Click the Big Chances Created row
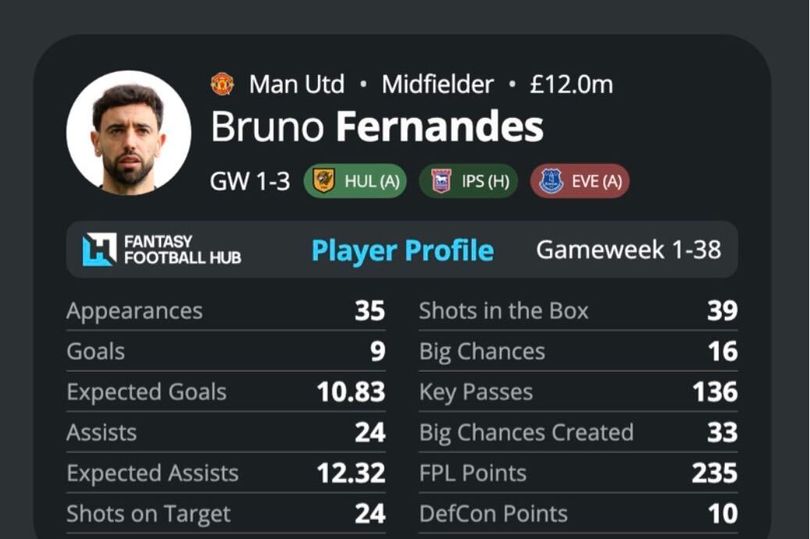The width and height of the screenshot is (810, 539). tap(579, 432)
